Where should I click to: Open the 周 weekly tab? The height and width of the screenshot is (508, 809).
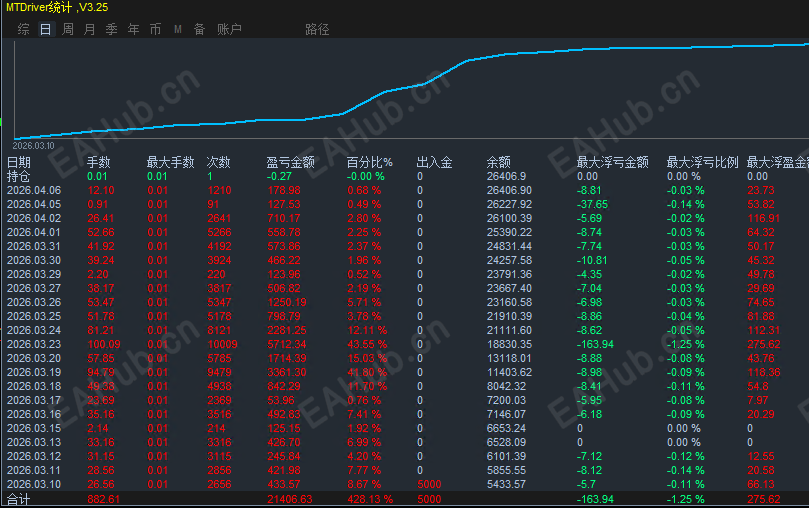pos(68,29)
